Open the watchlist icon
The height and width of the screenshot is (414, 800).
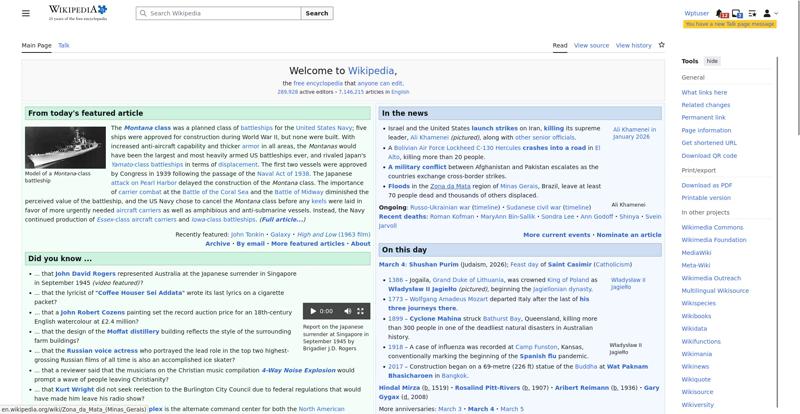[x=752, y=13]
